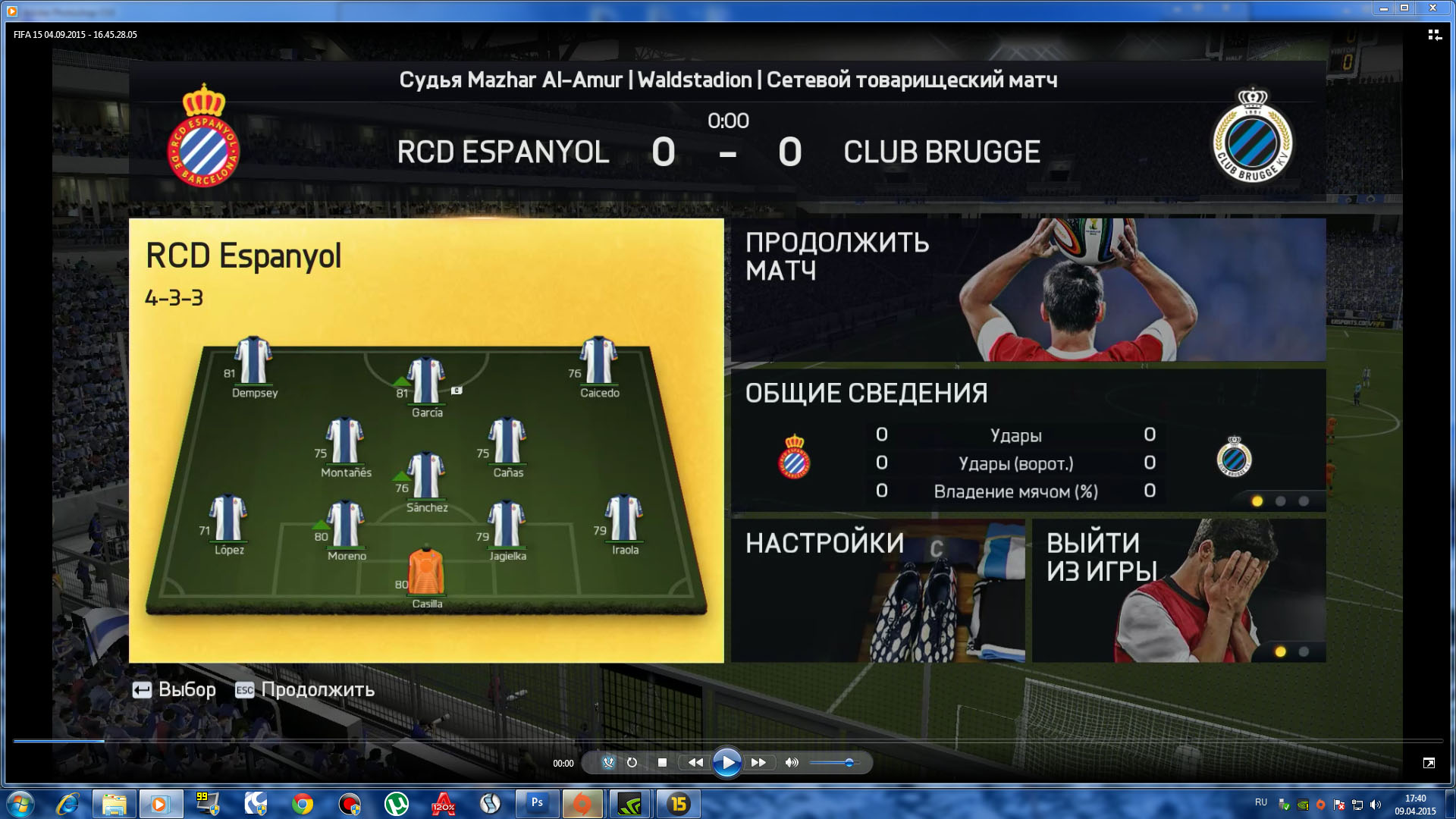This screenshot has height=819, width=1456.
Task: Select Dempsey's shirt on the pitch
Action: click(253, 359)
